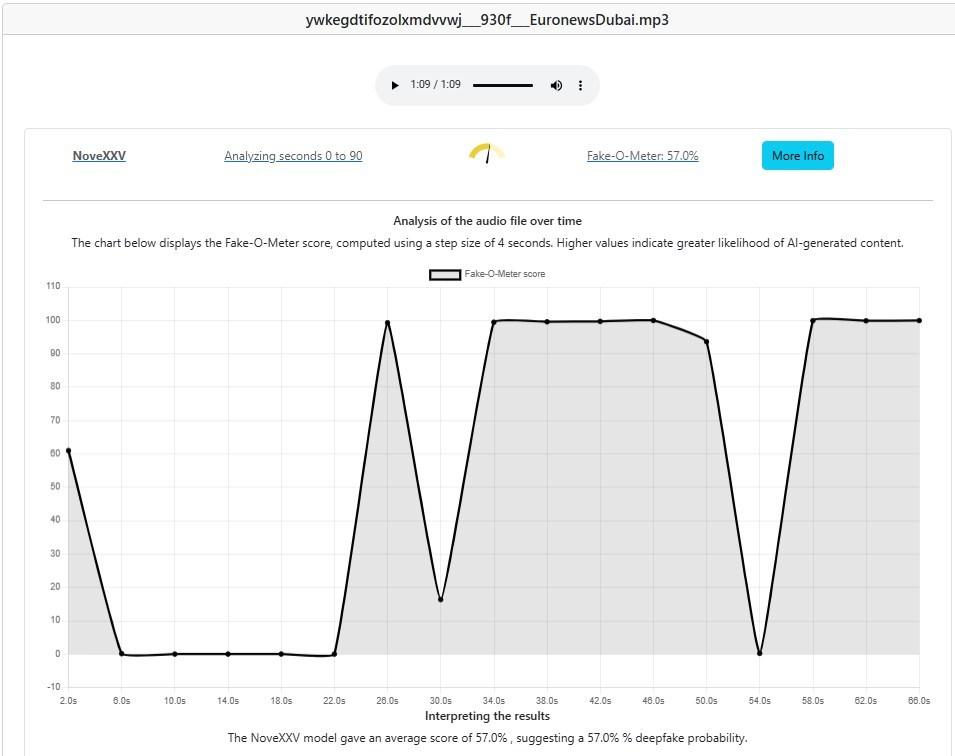Select the data point at 34.0s
This screenshot has width=955, height=756.
point(494,322)
